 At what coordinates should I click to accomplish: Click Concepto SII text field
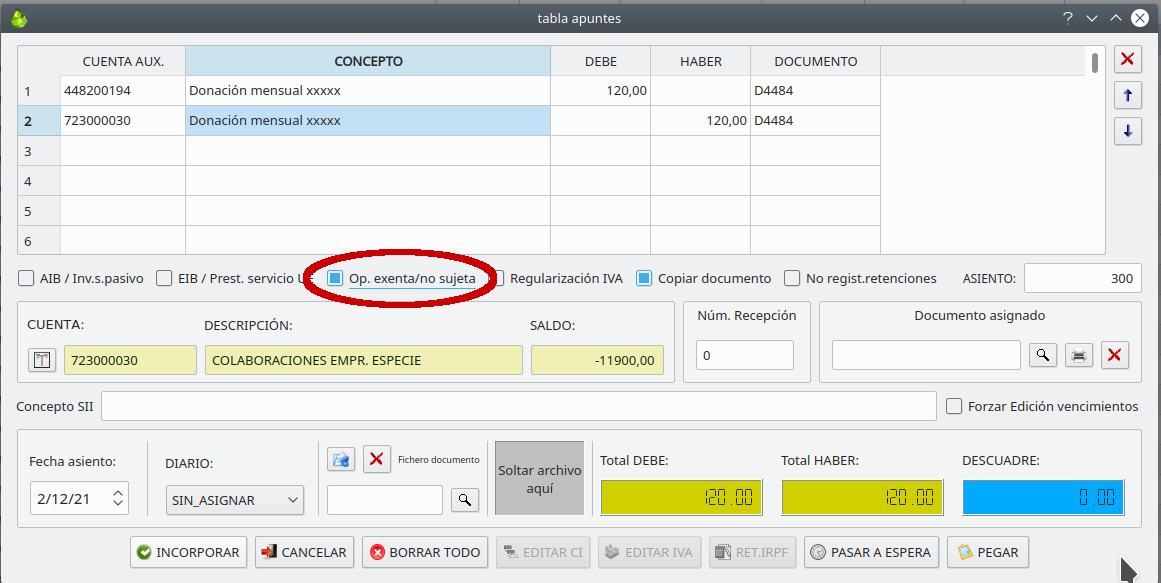[518, 406]
